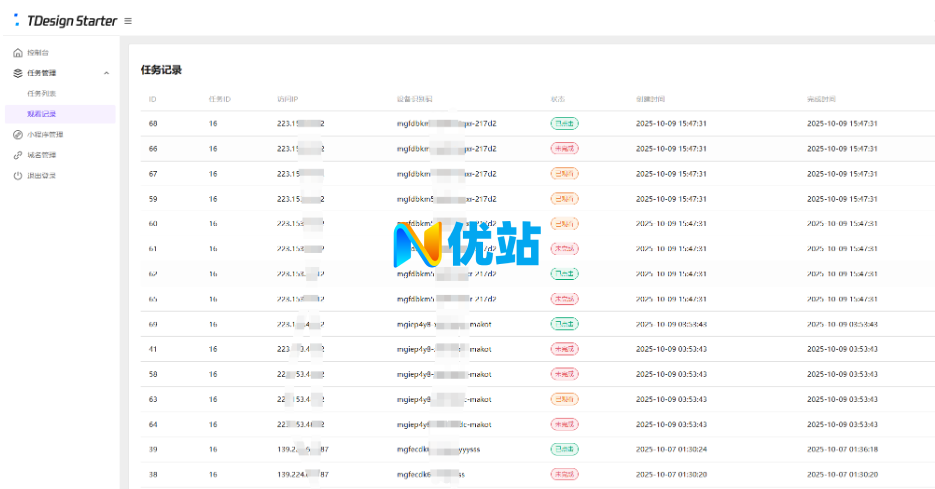Click the power icon beside 退出登录
The width and height of the screenshot is (935, 489).
(17, 175)
